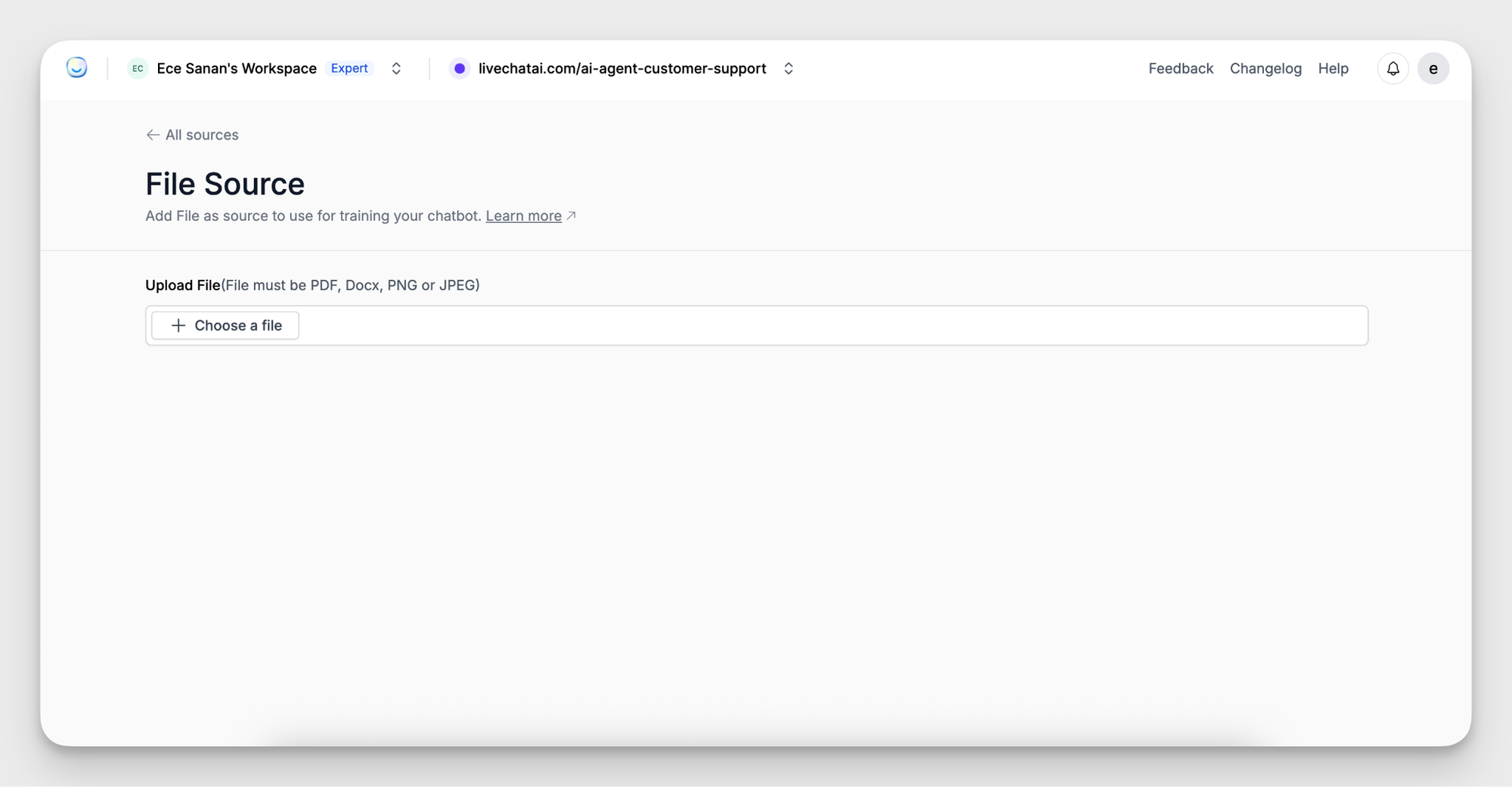Click the Expert plan badge
The height and width of the screenshot is (787, 1512).
tap(349, 69)
